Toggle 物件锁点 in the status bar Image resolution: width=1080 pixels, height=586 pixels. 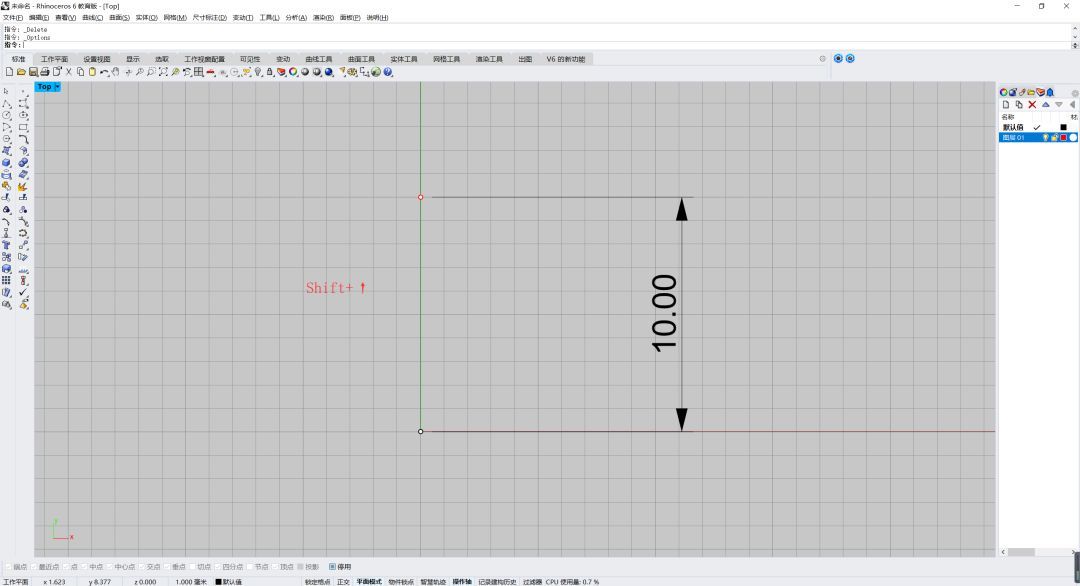point(401,582)
